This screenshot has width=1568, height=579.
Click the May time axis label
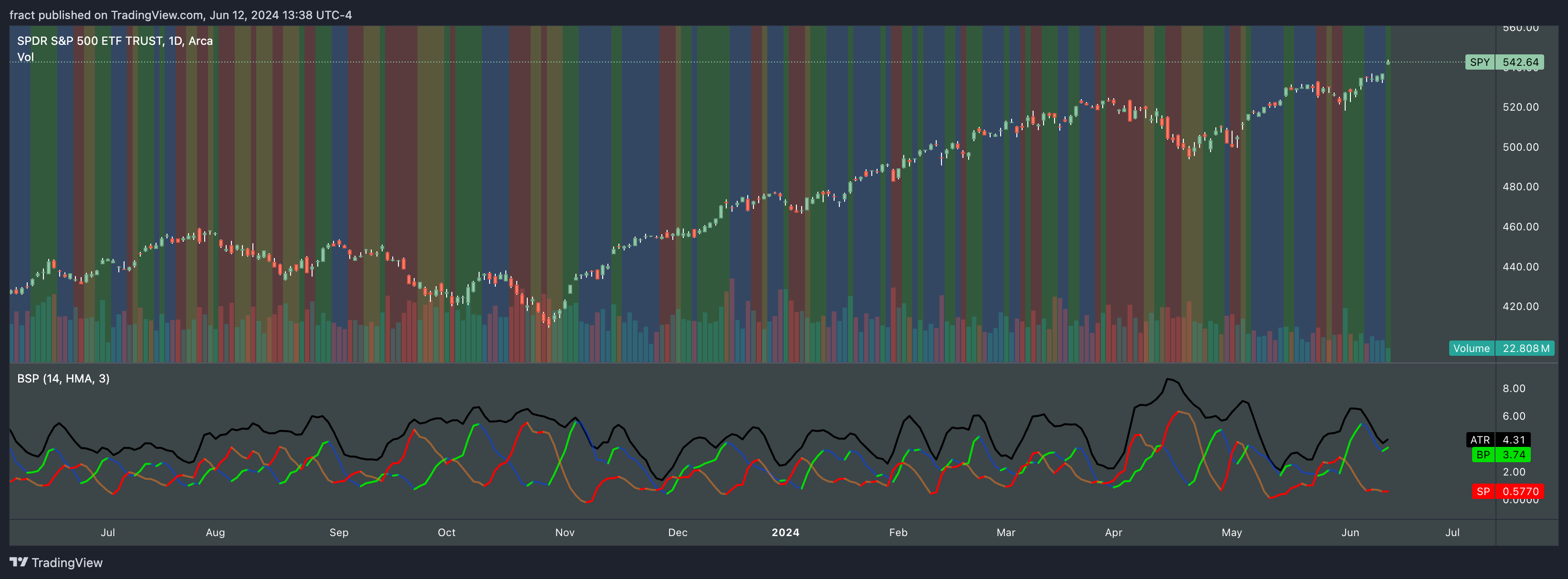[x=1232, y=532]
